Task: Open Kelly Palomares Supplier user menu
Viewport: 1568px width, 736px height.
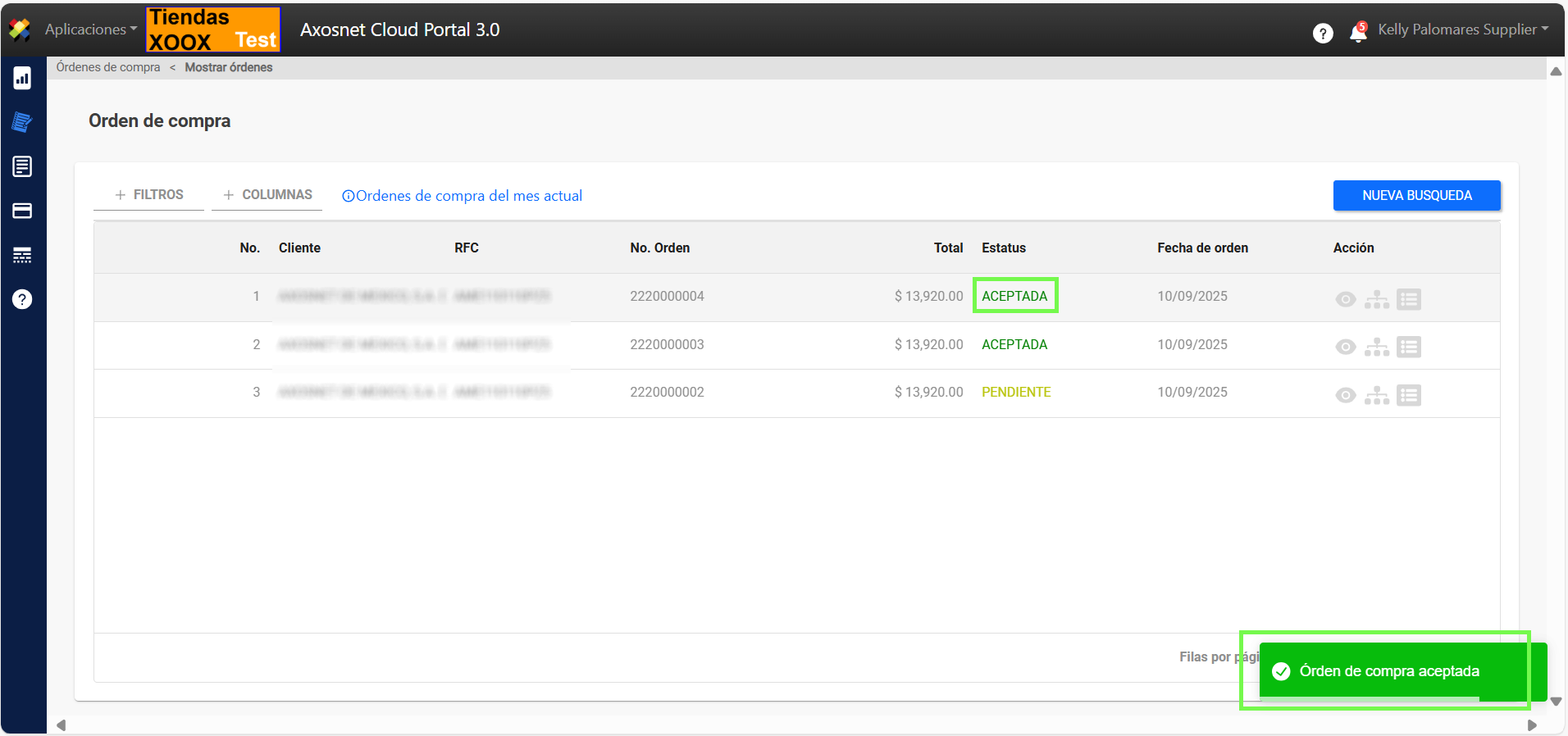Action: [1463, 30]
